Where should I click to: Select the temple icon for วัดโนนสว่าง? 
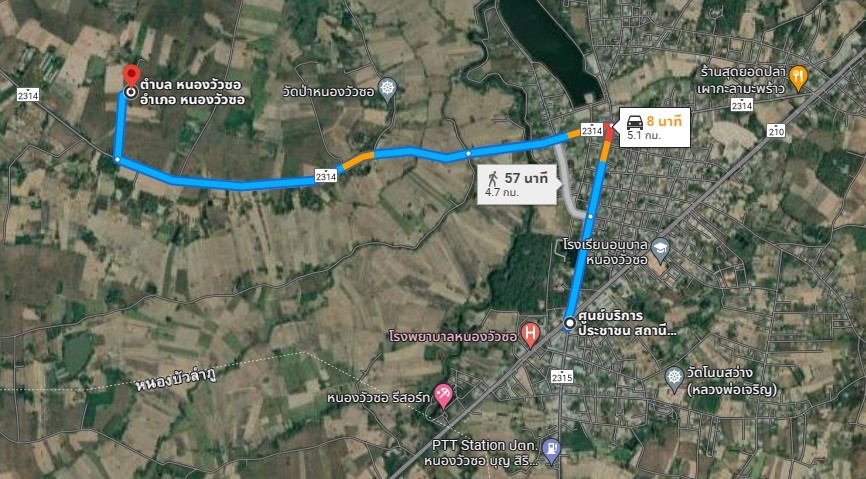[x=674, y=379]
